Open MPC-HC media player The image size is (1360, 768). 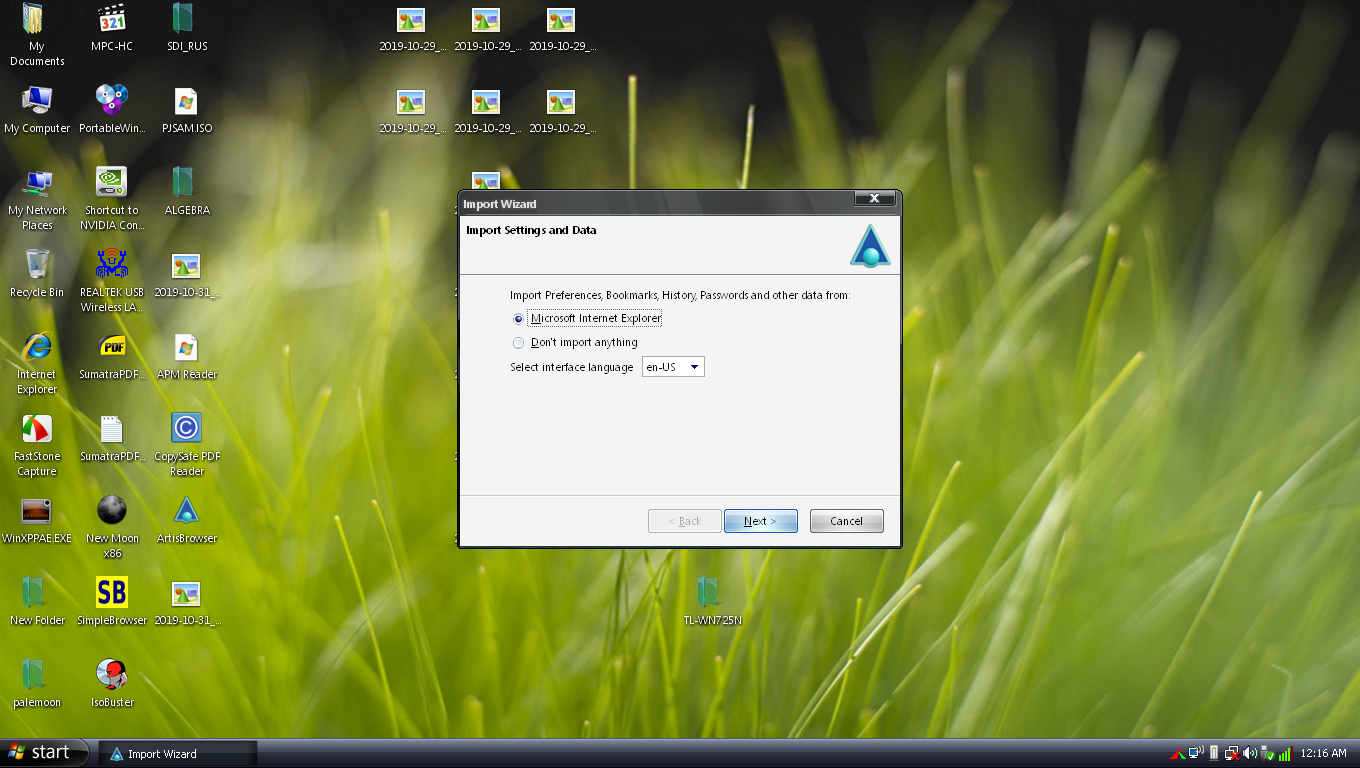pos(111,20)
